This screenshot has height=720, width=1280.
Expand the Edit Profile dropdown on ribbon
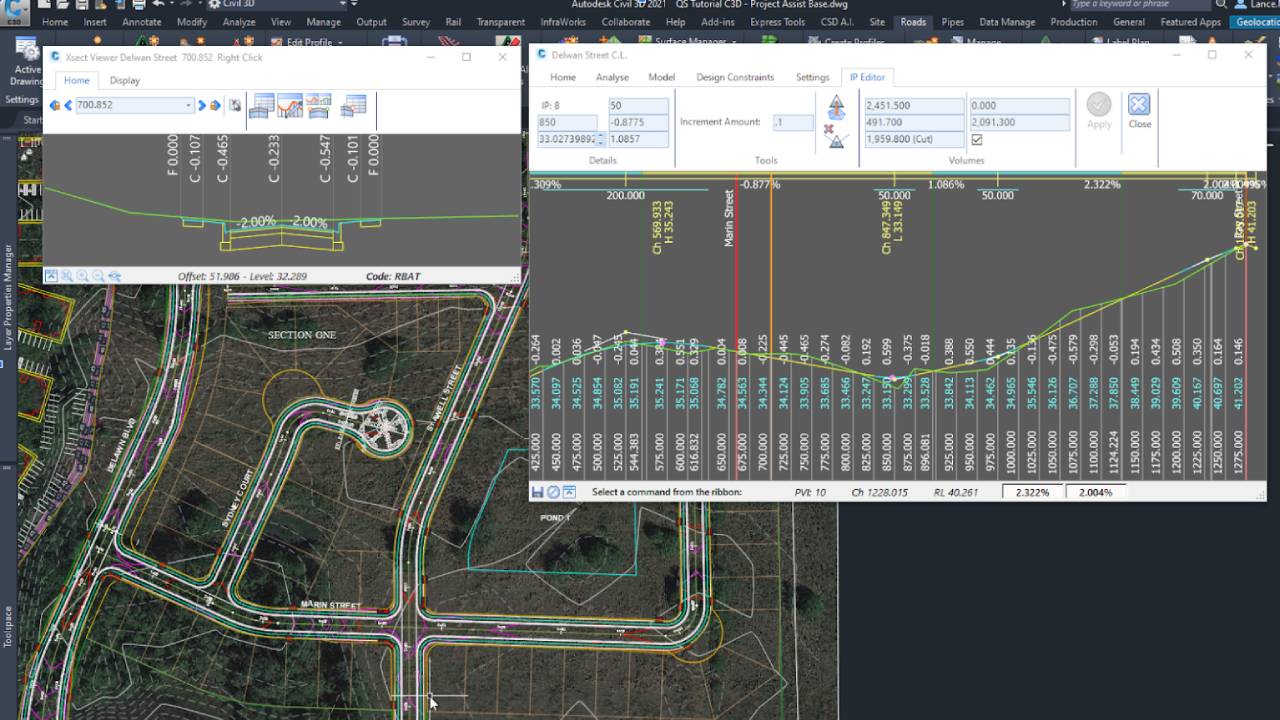pos(339,43)
